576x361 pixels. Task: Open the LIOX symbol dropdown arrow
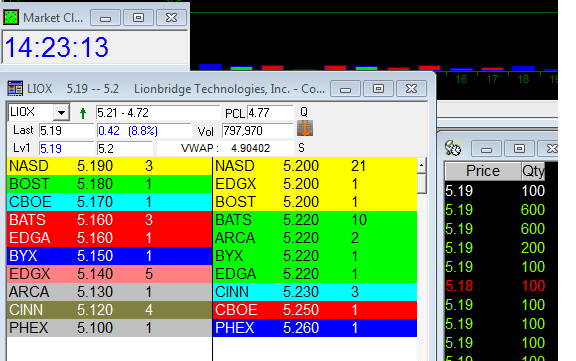click(x=61, y=112)
